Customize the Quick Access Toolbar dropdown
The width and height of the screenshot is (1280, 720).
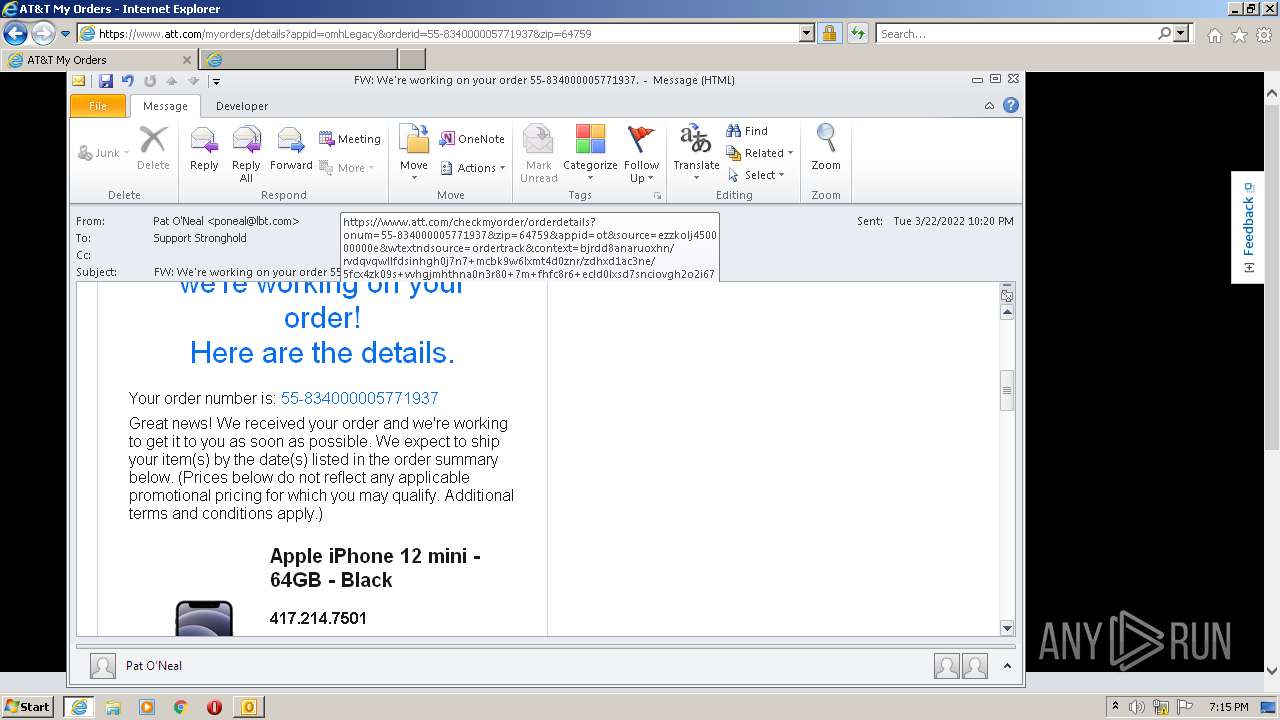tap(215, 82)
